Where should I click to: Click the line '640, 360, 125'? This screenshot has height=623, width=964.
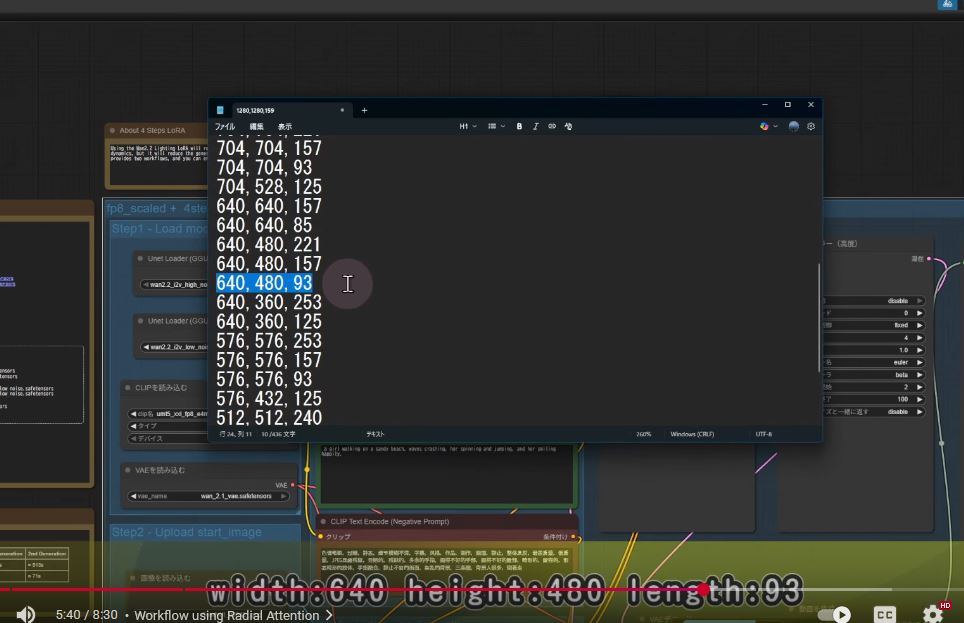coord(269,322)
